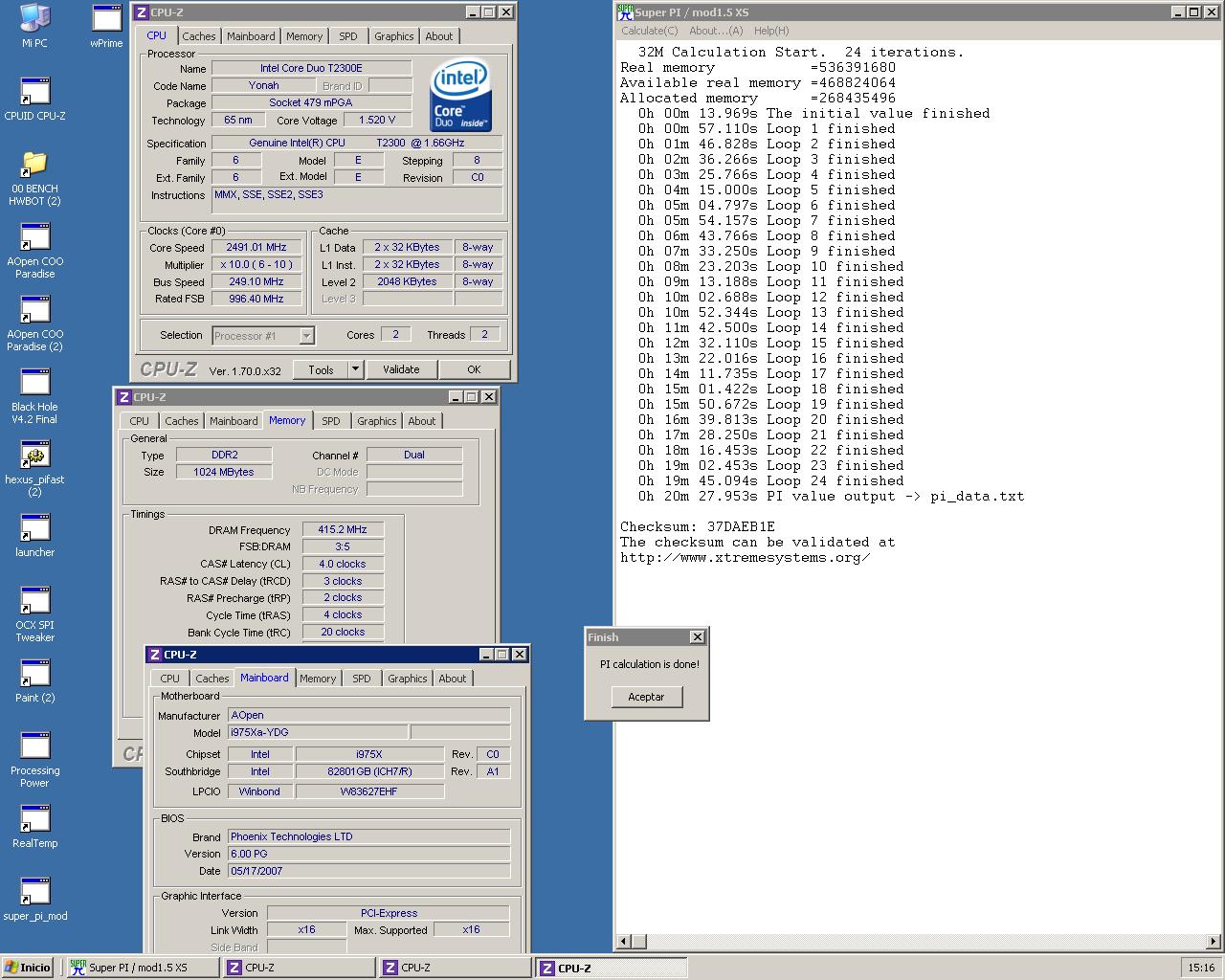The height and width of the screenshot is (980, 1225).
Task: Click the Super PI title bar icon
Action: (625, 12)
